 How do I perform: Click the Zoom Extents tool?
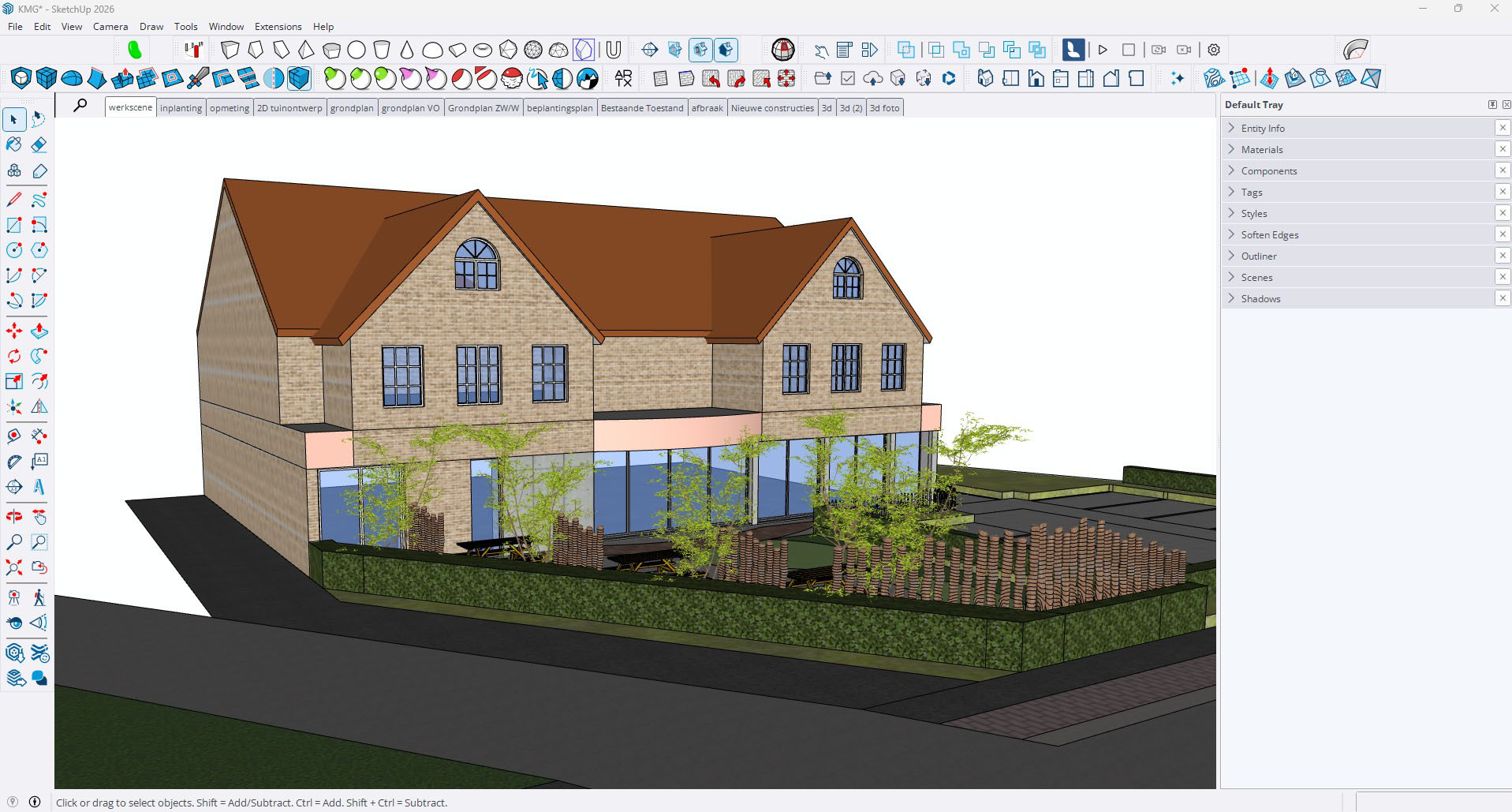14,568
